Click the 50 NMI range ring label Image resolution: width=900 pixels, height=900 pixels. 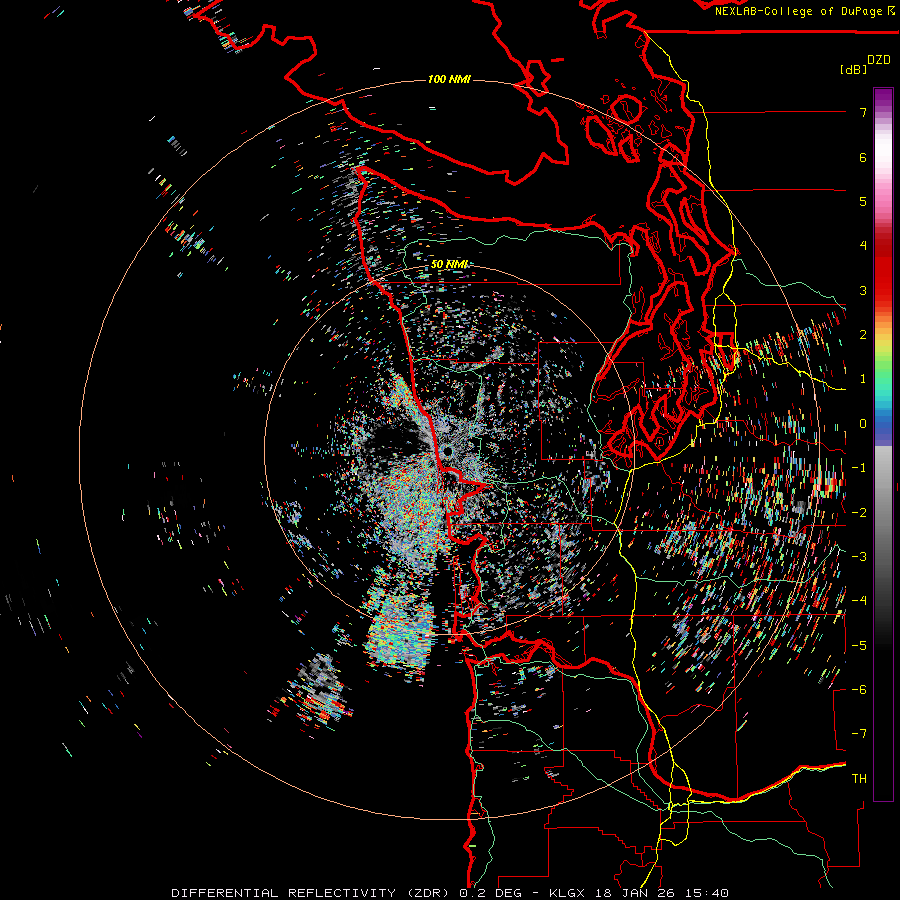[449, 264]
